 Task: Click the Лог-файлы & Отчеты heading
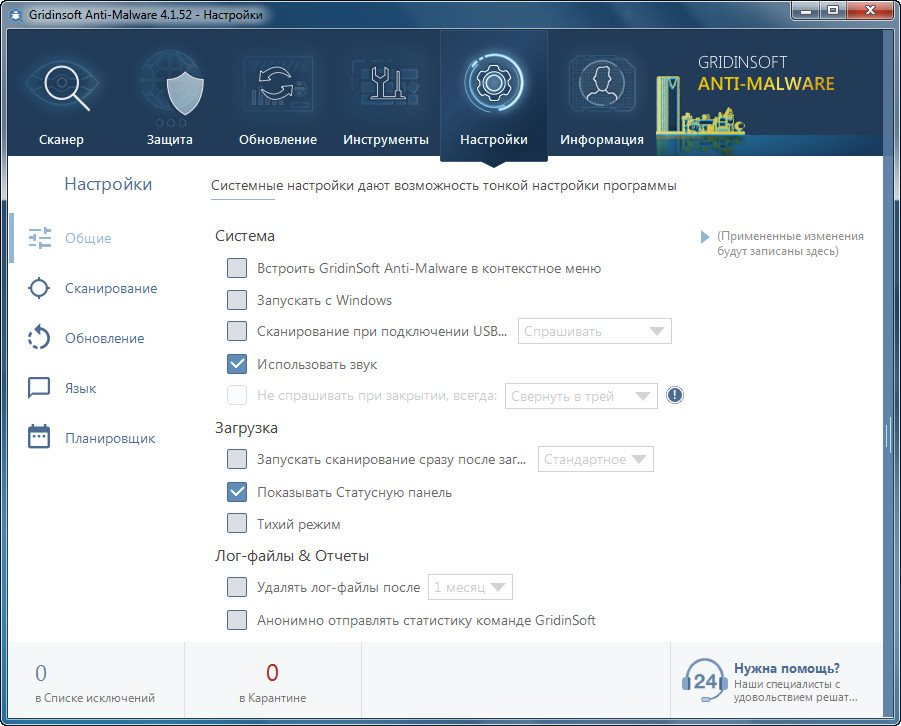[292, 556]
